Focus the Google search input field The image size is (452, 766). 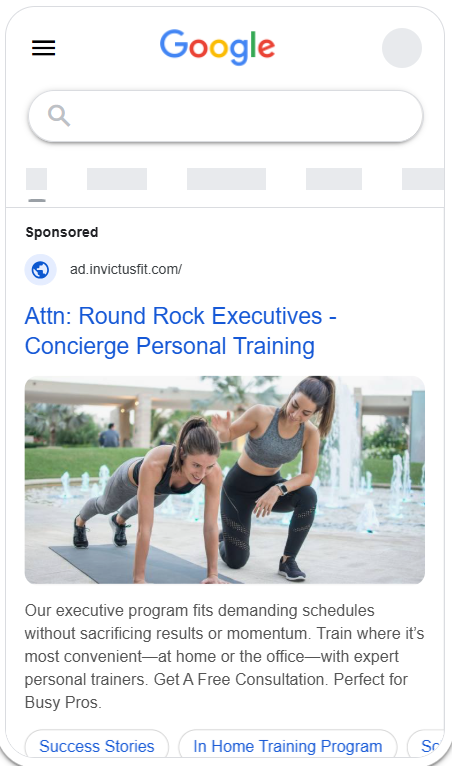pos(225,116)
